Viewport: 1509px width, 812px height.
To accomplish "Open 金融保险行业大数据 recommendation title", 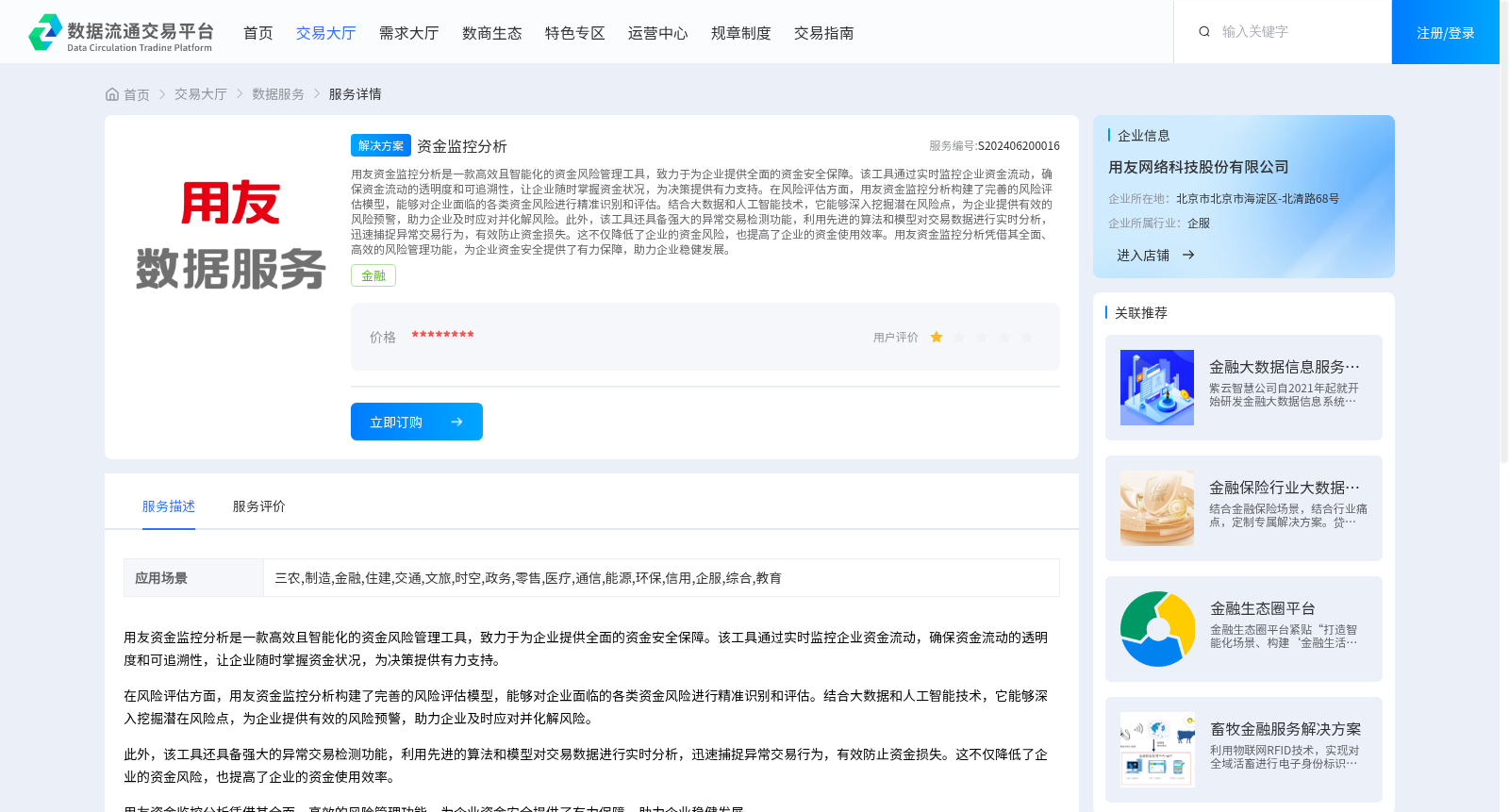I will (1285, 488).
